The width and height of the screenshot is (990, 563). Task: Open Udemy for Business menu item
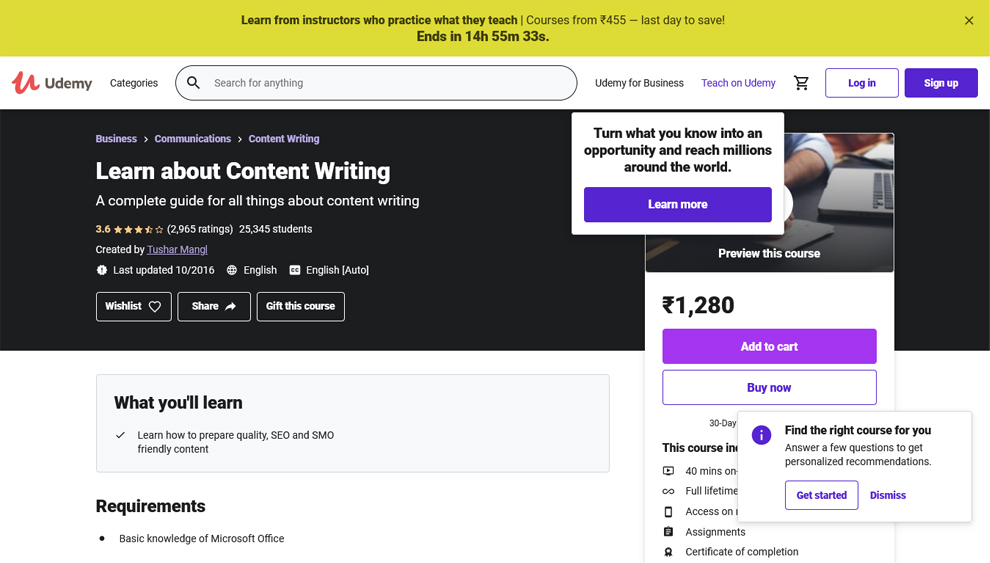(x=639, y=83)
